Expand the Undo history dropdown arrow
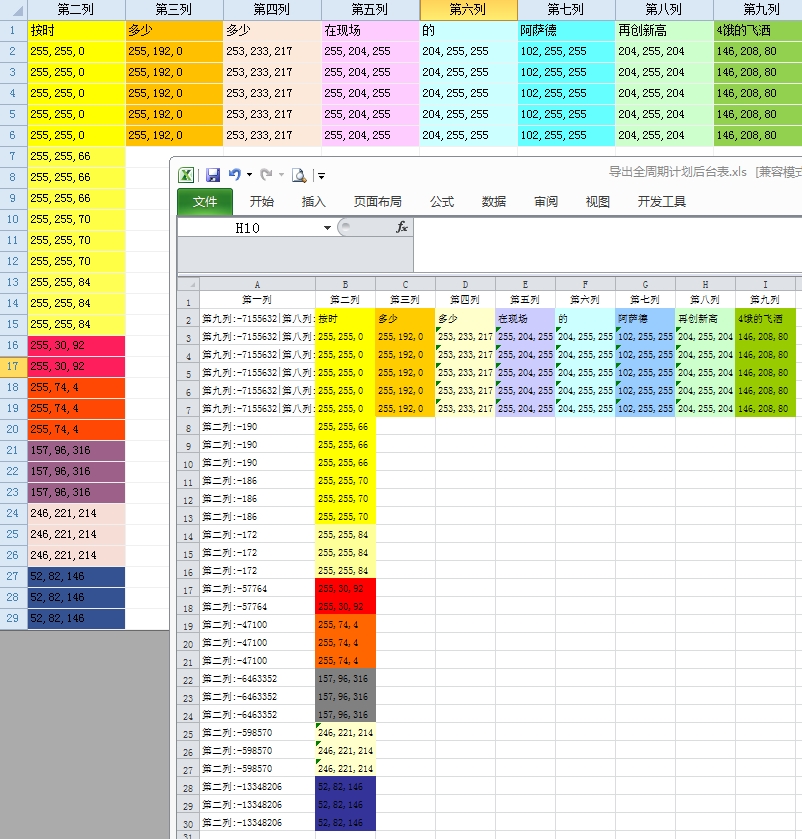Viewport: 802px width, 839px height. (x=249, y=175)
